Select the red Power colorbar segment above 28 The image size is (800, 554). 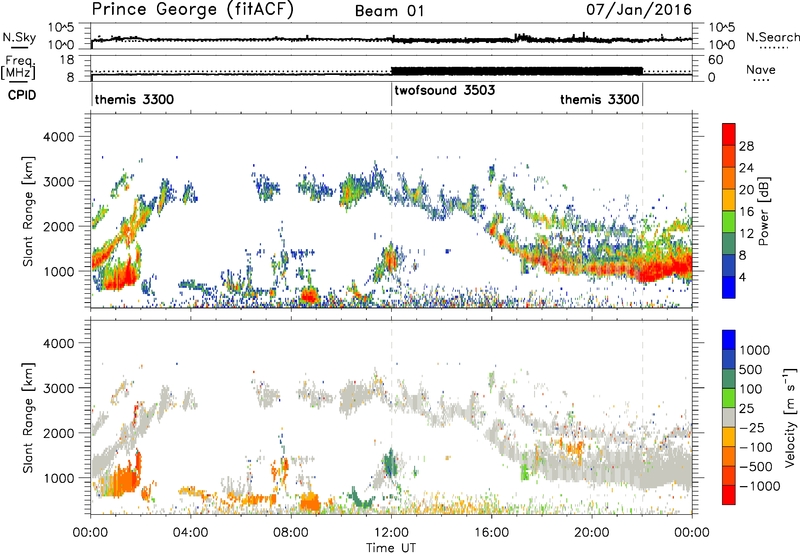[x=729, y=134]
